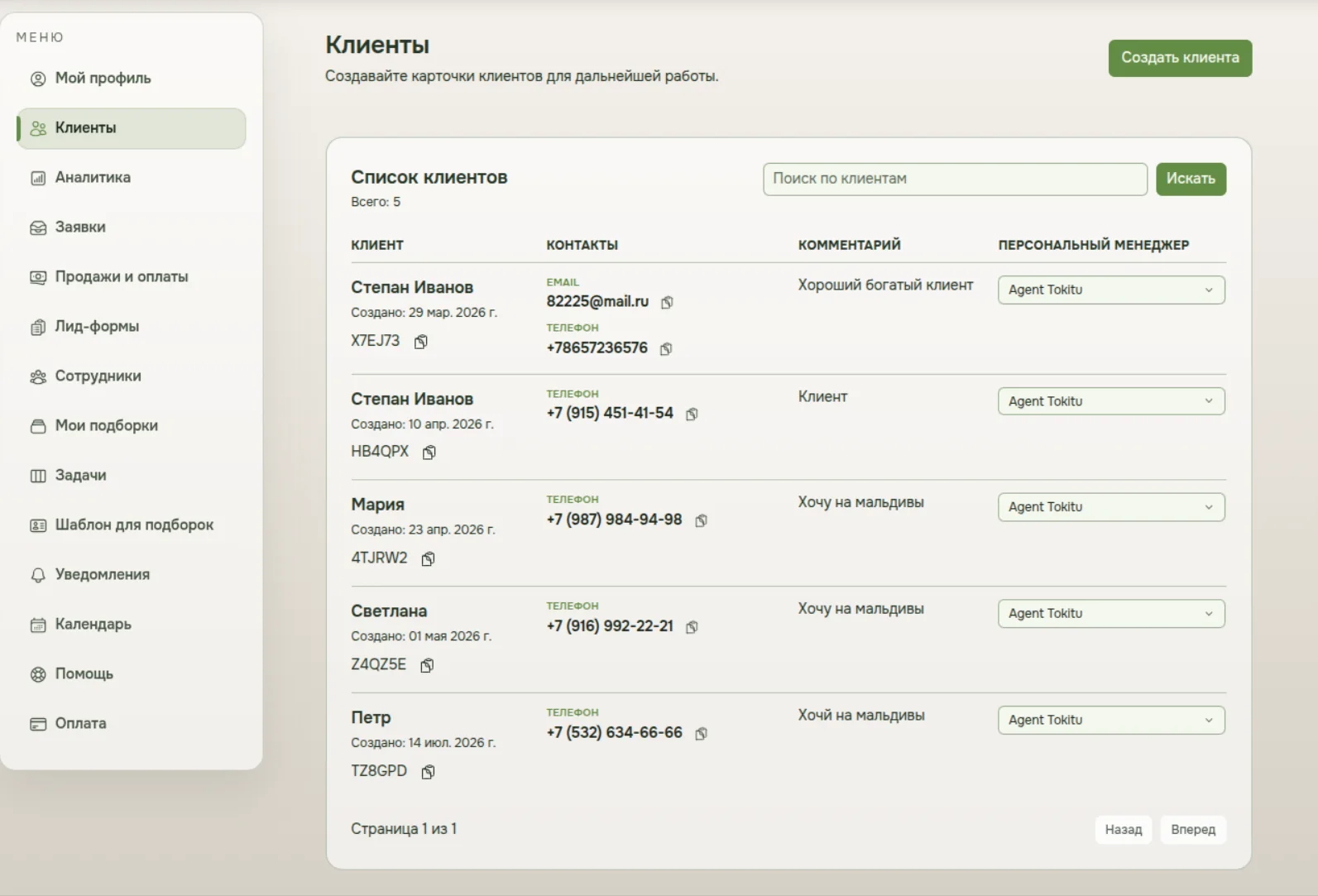Copy client code TZ8GPD
This screenshot has width=1318, height=896.
click(428, 772)
